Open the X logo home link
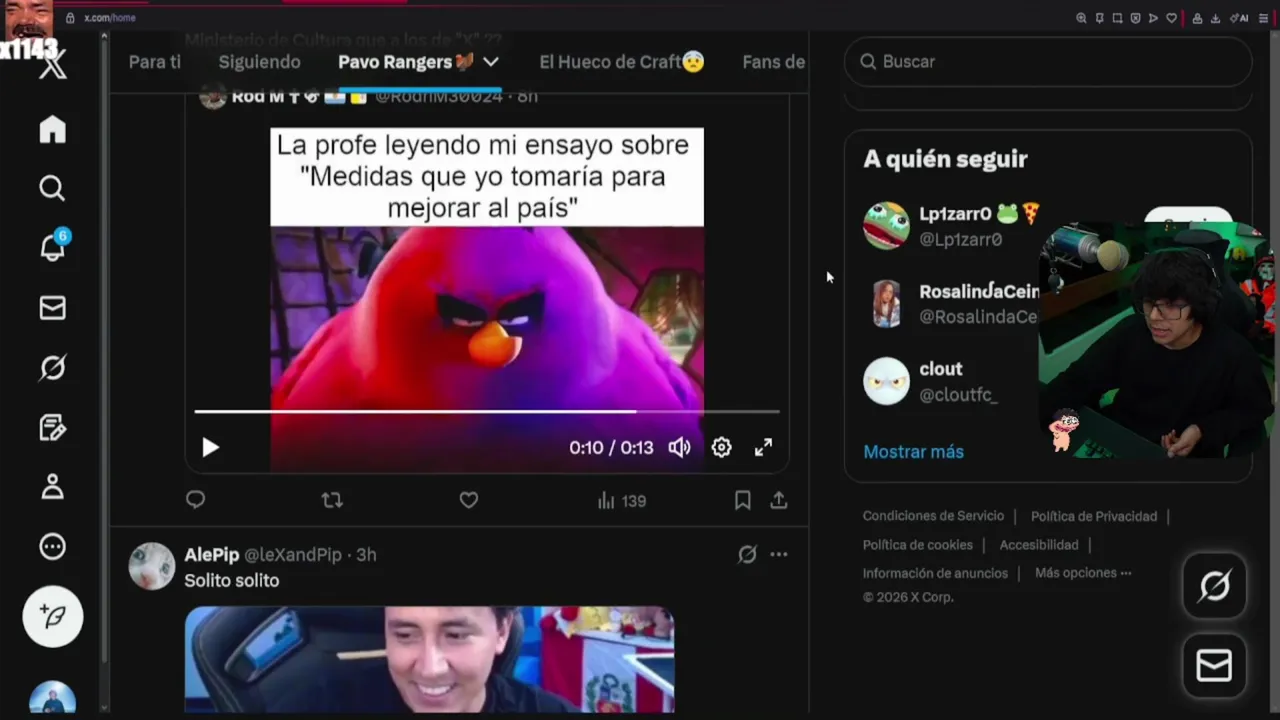 coord(53,67)
